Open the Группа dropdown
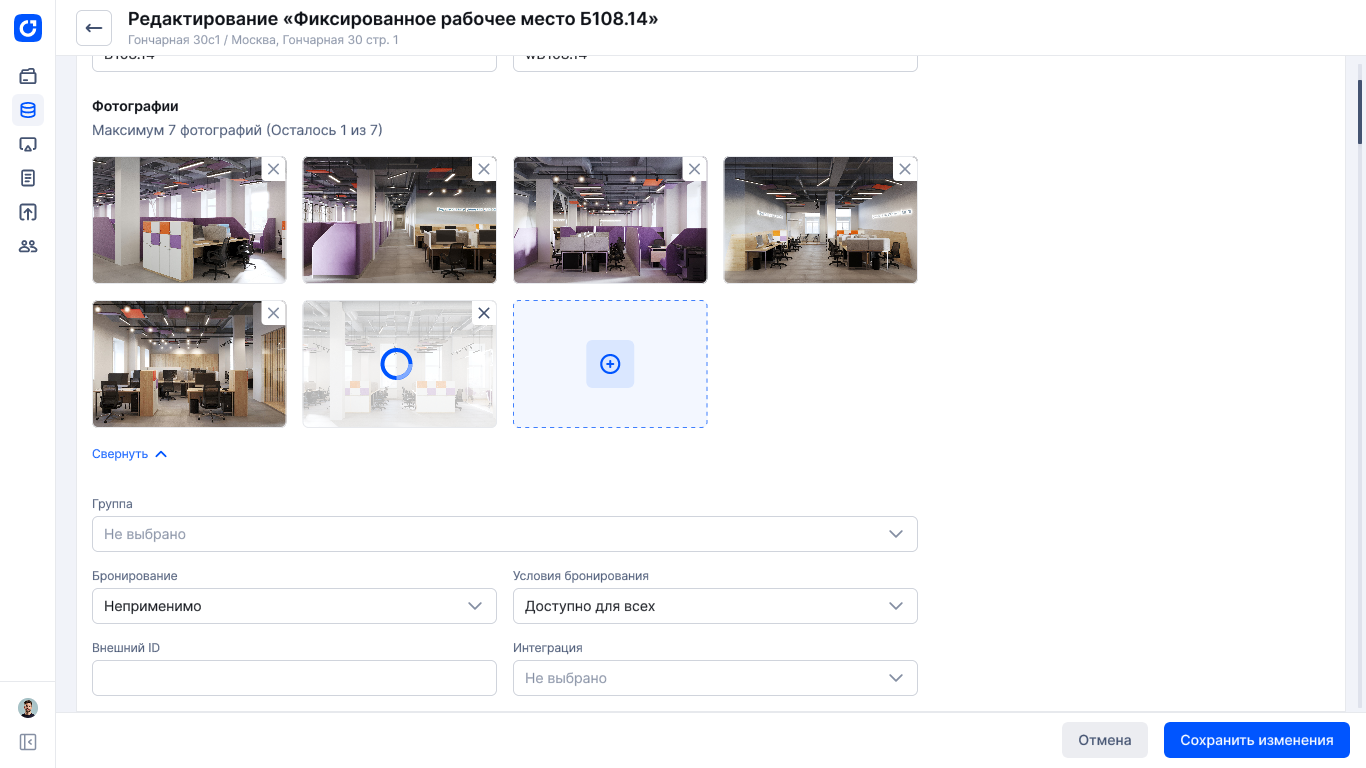Screen dimensions: 1366x768 pos(504,534)
